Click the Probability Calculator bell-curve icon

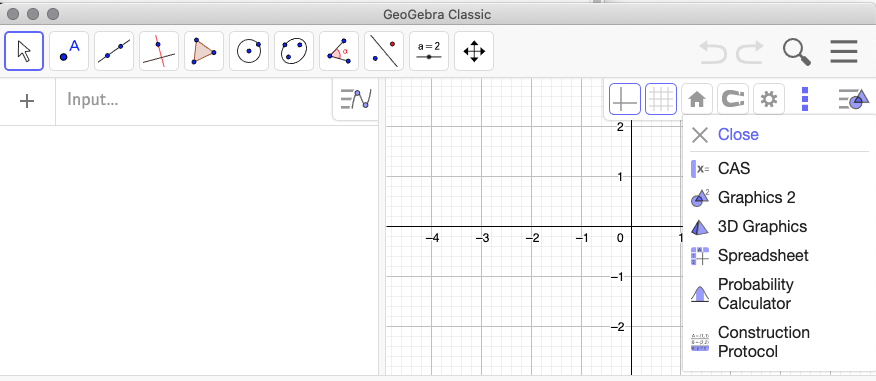click(700, 294)
